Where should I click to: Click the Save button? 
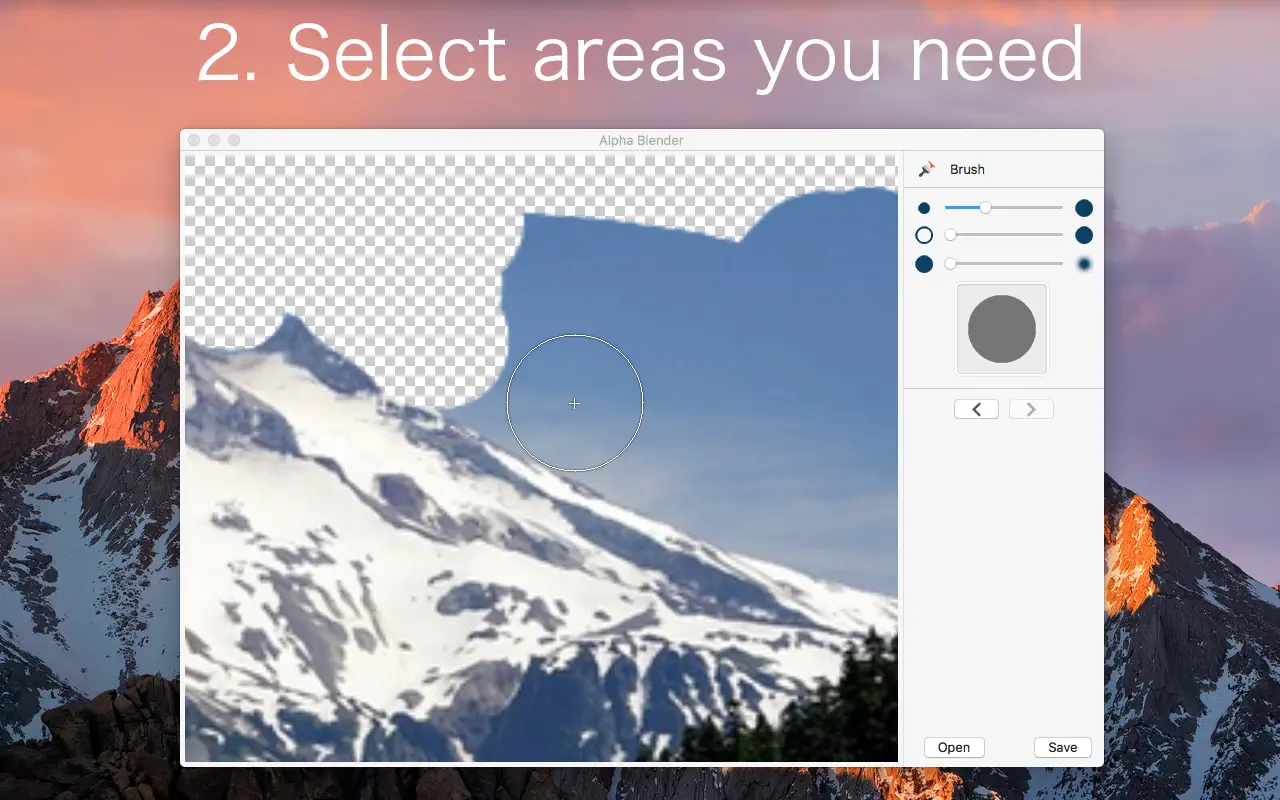(1062, 747)
